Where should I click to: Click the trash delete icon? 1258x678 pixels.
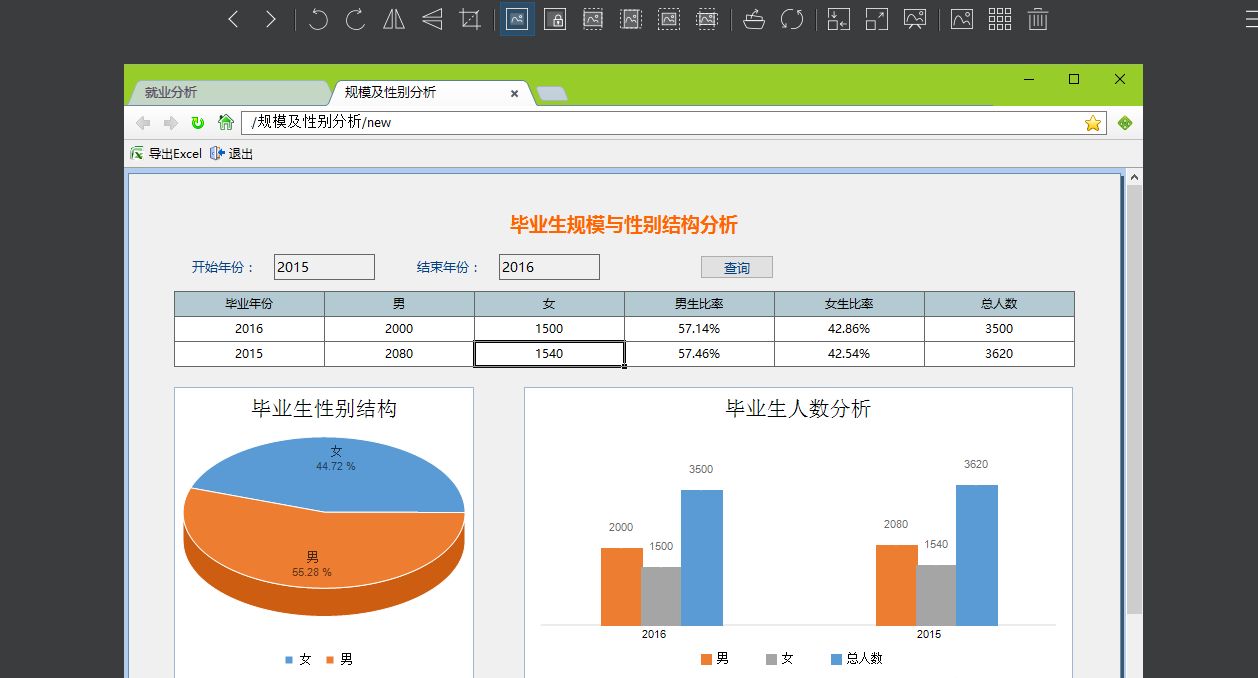coord(1038,19)
